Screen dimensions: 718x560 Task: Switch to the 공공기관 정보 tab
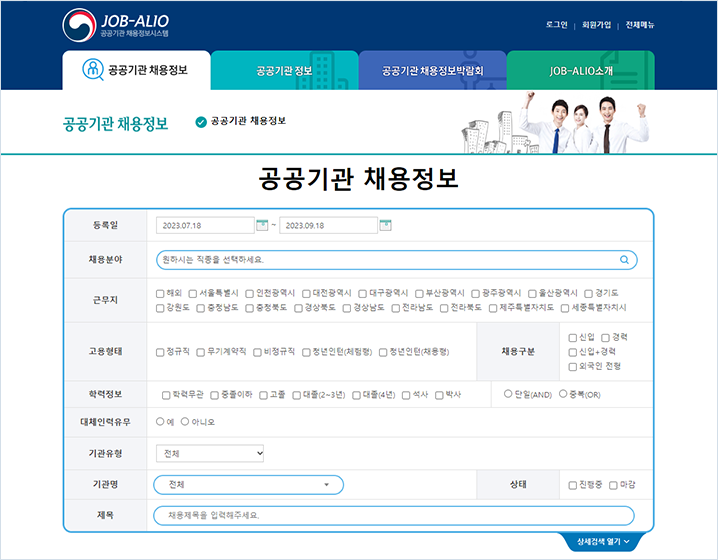click(x=284, y=72)
